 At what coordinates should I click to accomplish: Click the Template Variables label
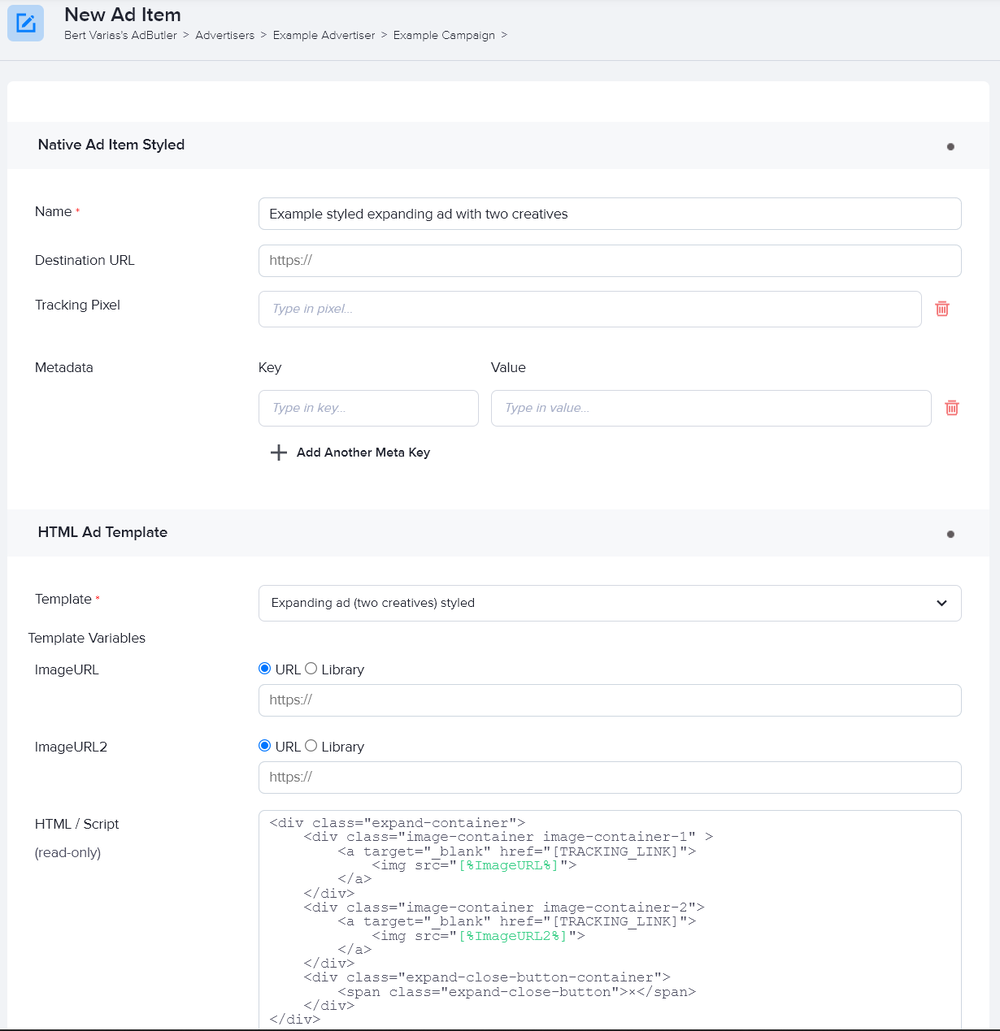(87, 638)
